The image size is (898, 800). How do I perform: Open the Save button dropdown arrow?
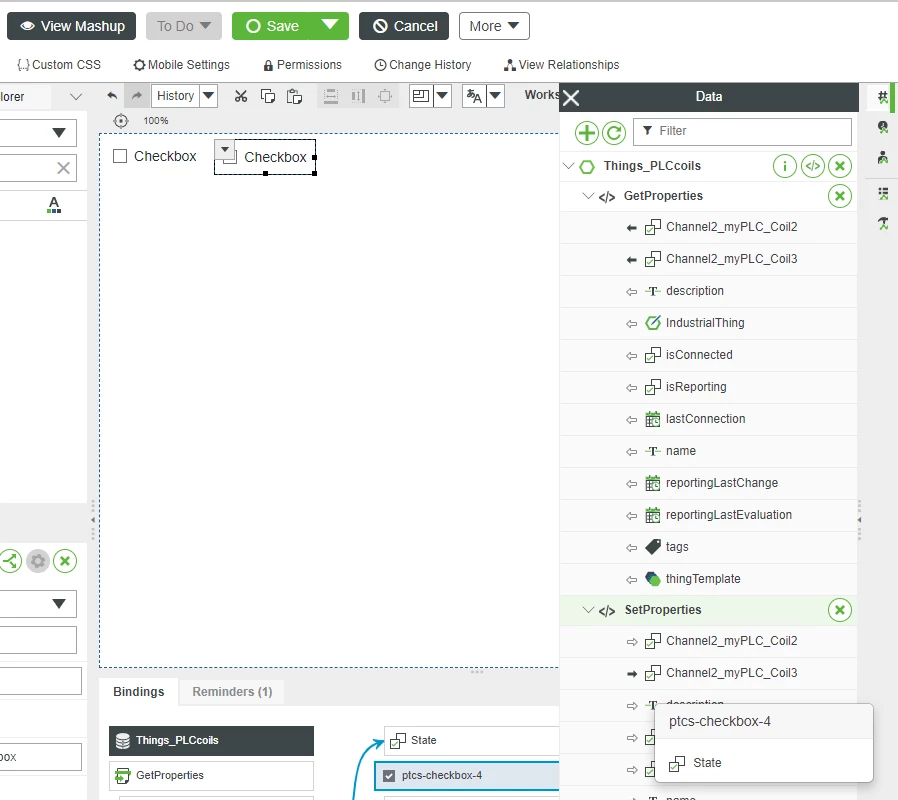pos(330,25)
